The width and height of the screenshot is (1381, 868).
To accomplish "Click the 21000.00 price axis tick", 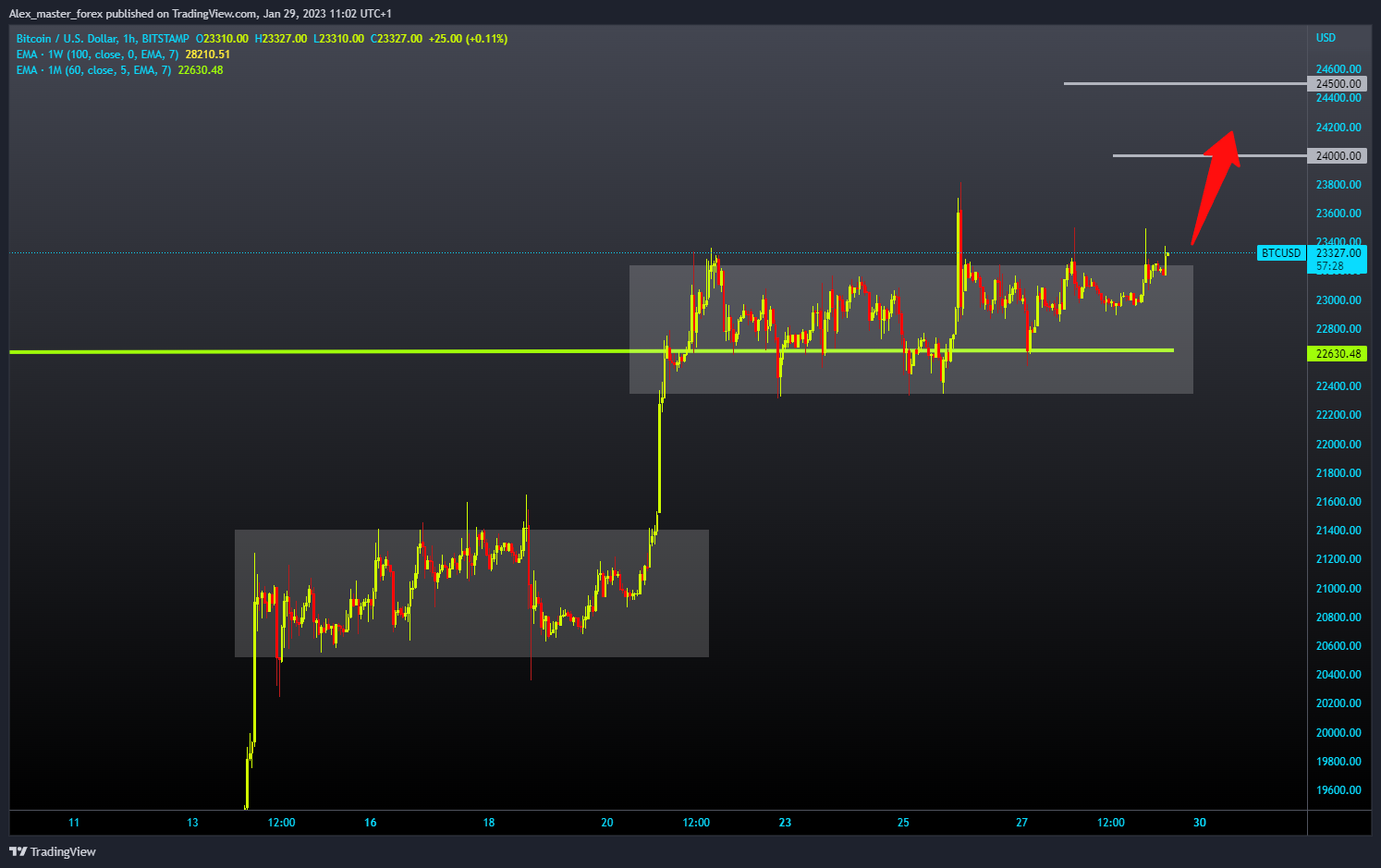I will coord(1338,589).
